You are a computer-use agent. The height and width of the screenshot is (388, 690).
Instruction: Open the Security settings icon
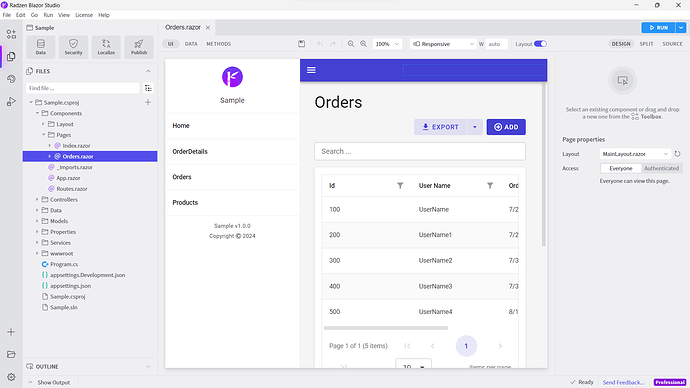click(73, 47)
